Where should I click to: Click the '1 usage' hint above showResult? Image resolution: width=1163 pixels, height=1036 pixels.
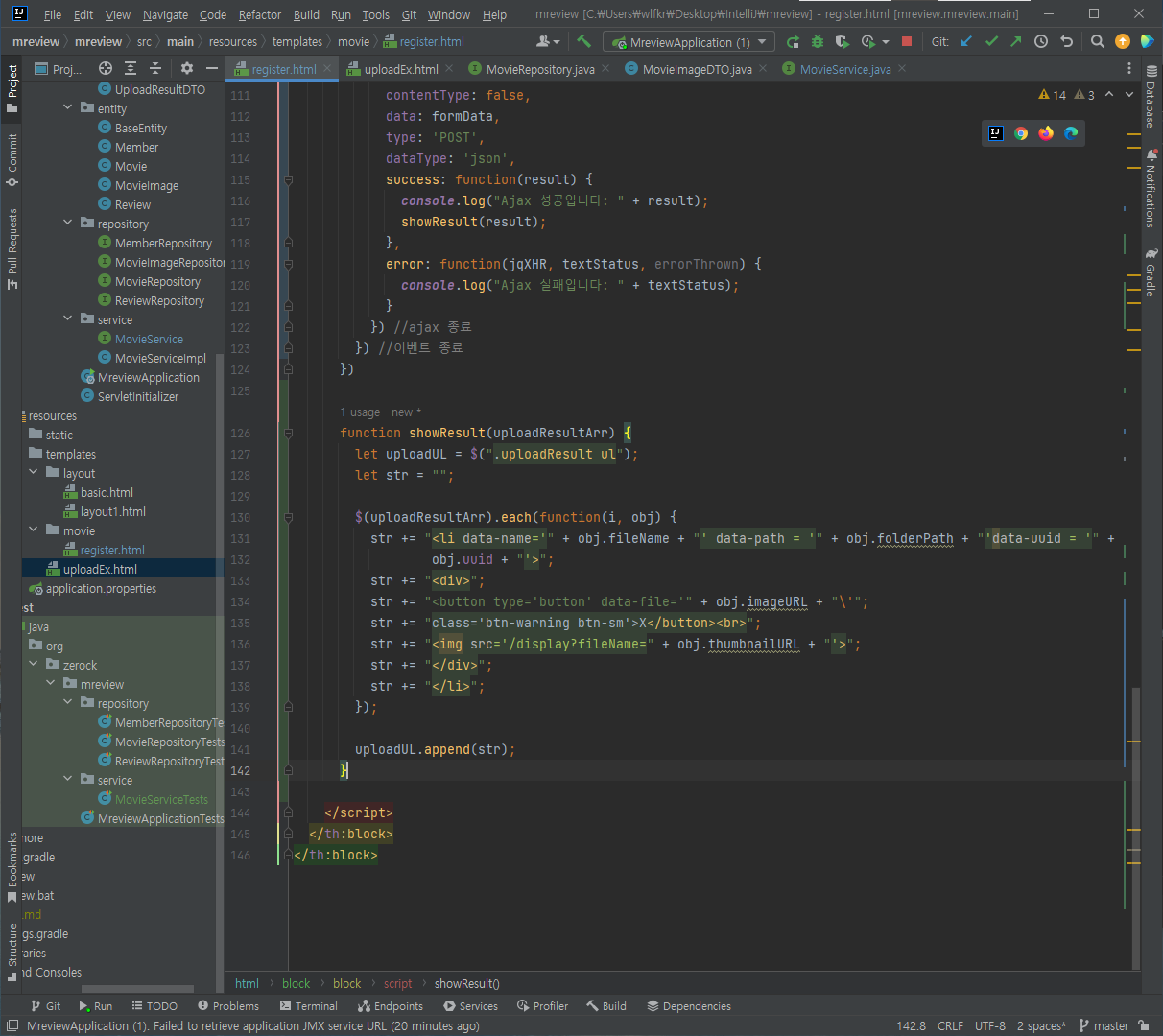tap(360, 412)
